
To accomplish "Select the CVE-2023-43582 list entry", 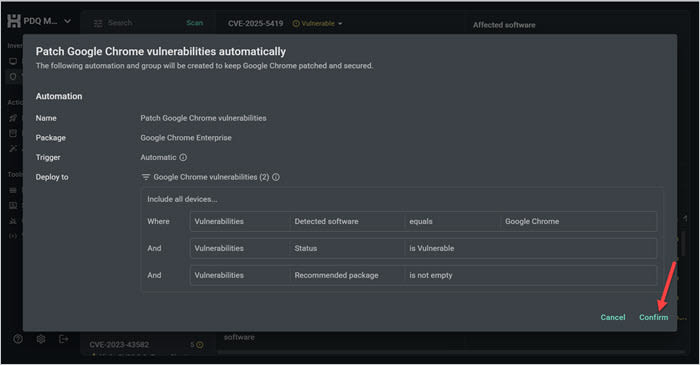I will (147, 344).
